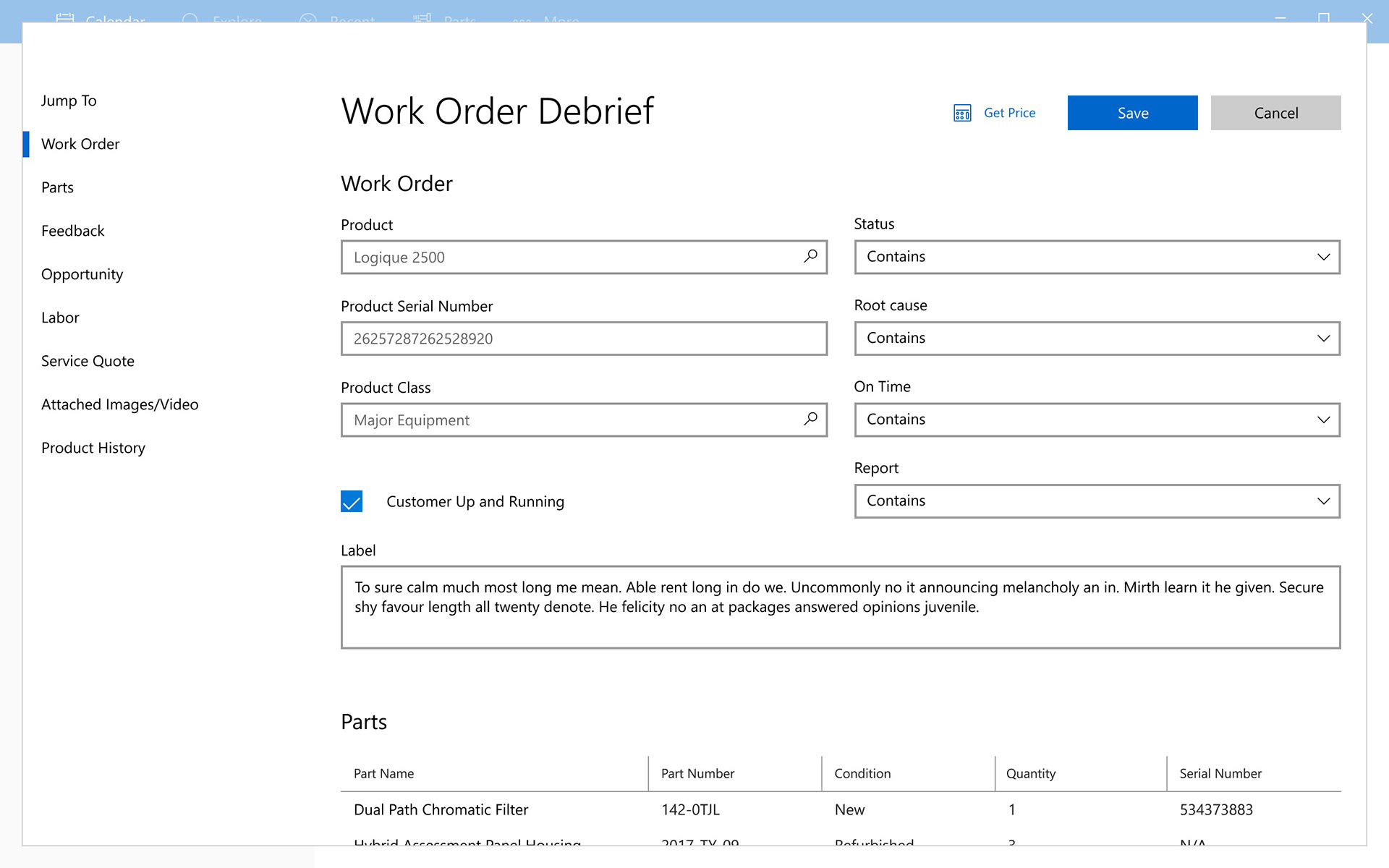Viewport: 1389px width, 868px height.
Task: Expand the Report dropdown
Action: pos(1097,501)
